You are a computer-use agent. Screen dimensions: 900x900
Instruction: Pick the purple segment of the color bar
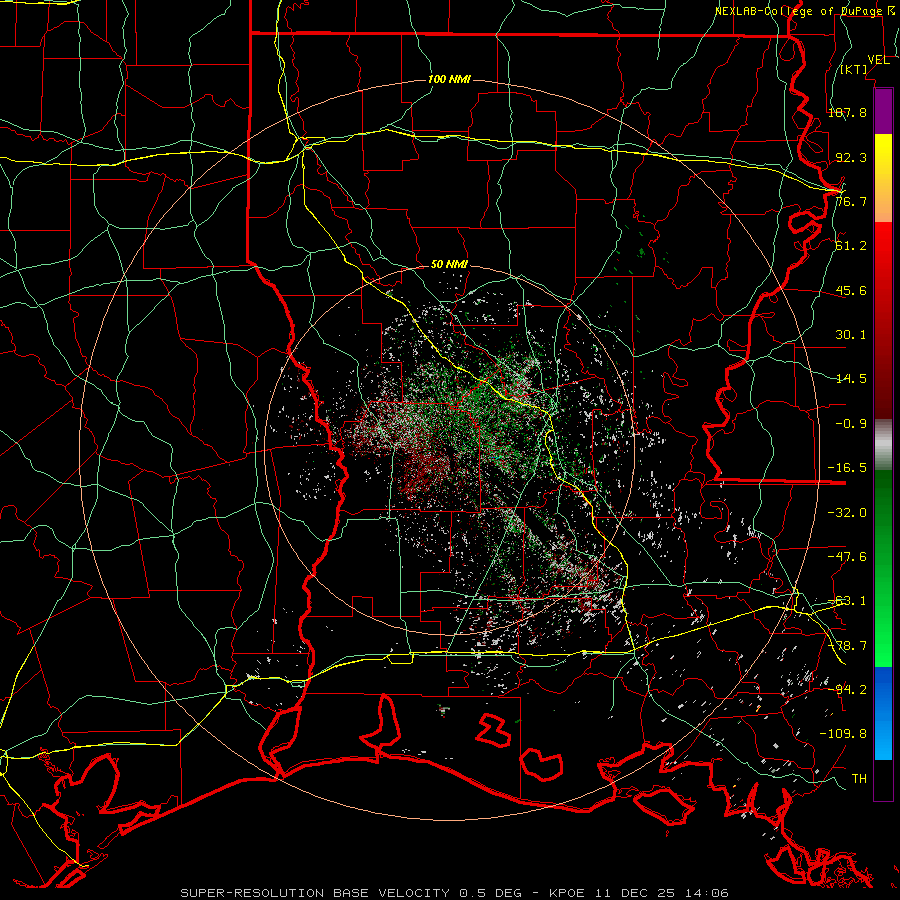[x=883, y=111]
